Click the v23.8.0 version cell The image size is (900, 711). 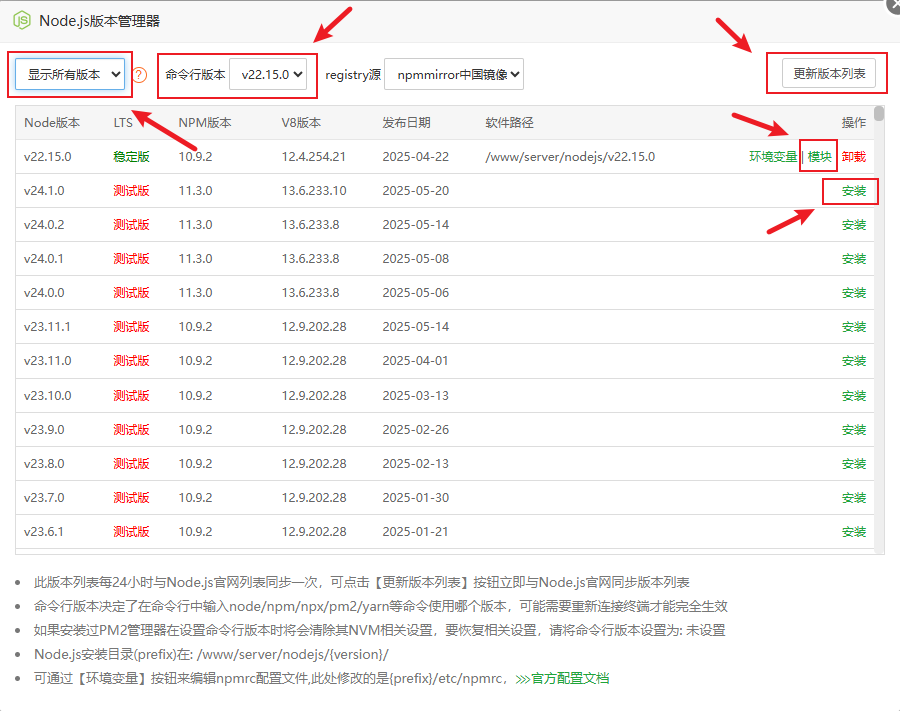click(x=44, y=463)
